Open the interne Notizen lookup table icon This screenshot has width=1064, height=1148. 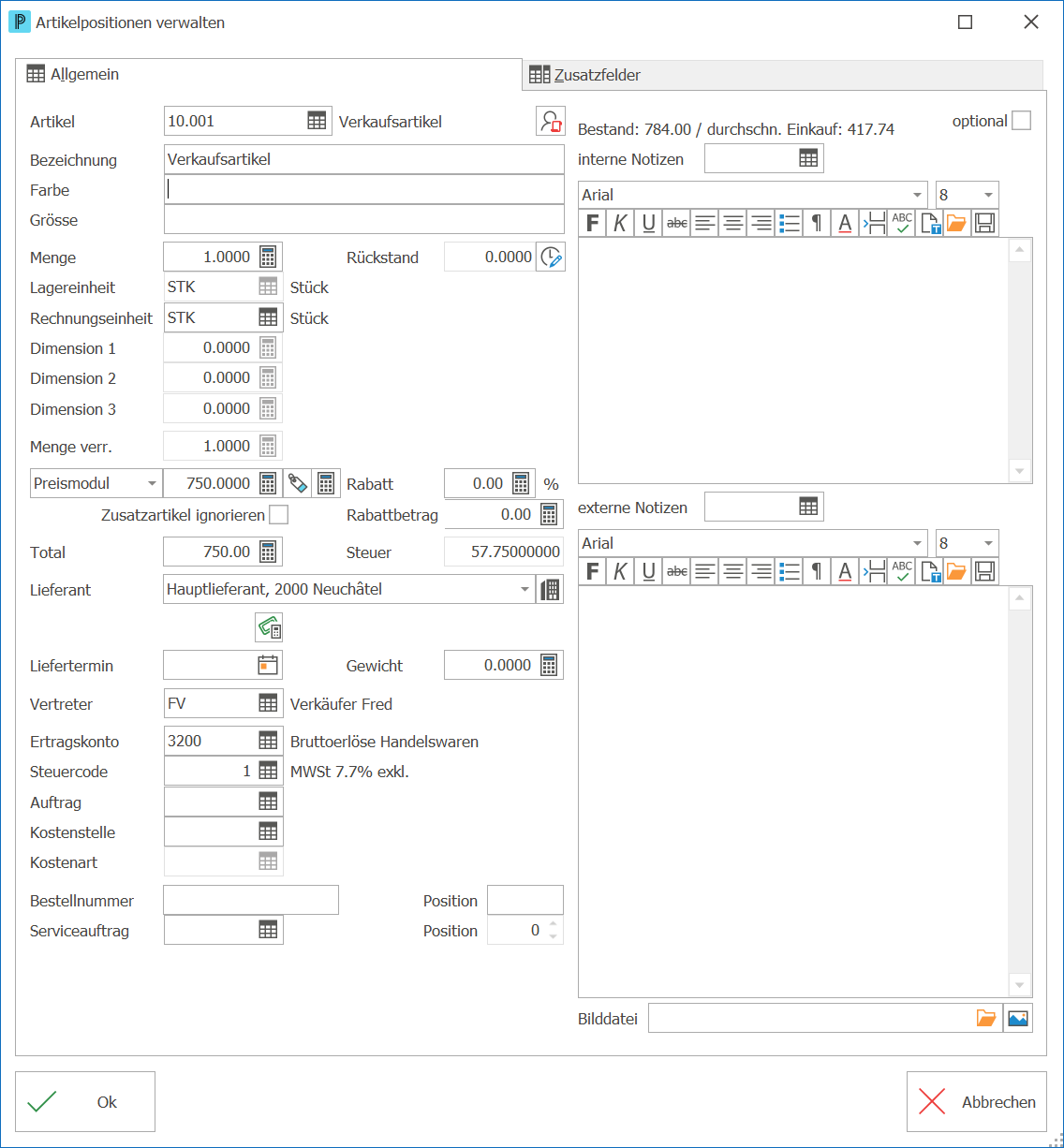click(x=808, y=158)
